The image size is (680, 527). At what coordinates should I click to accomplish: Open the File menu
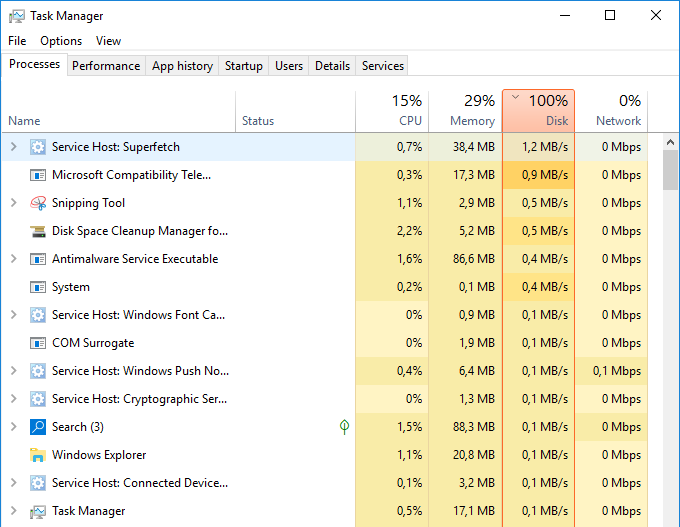[17, 41]
